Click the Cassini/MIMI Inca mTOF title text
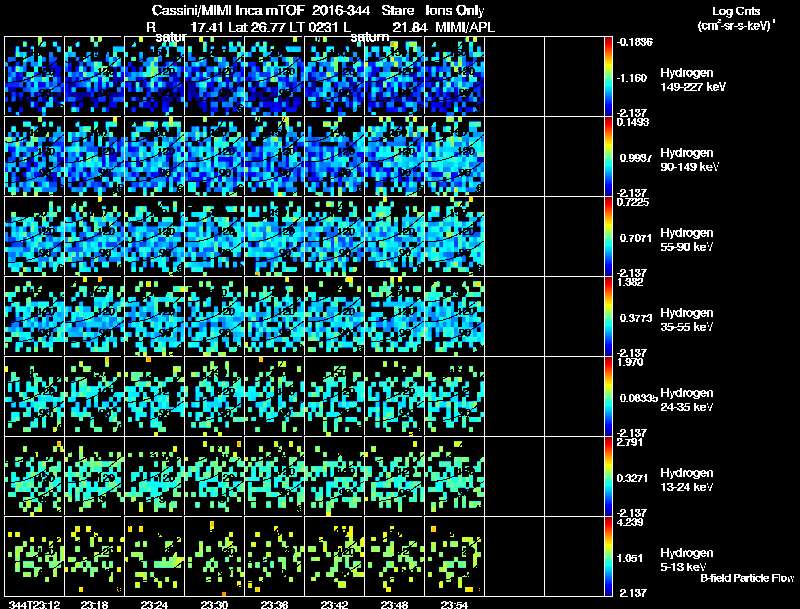Screen dimensions: 800x609 [x=228, y=11]
